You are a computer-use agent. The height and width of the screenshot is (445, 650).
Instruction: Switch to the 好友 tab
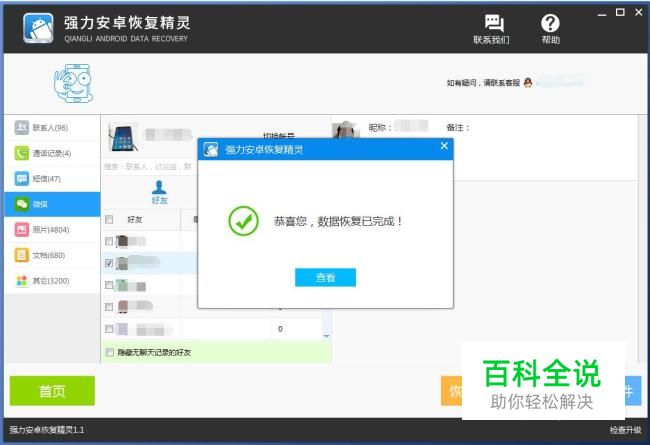159,192
